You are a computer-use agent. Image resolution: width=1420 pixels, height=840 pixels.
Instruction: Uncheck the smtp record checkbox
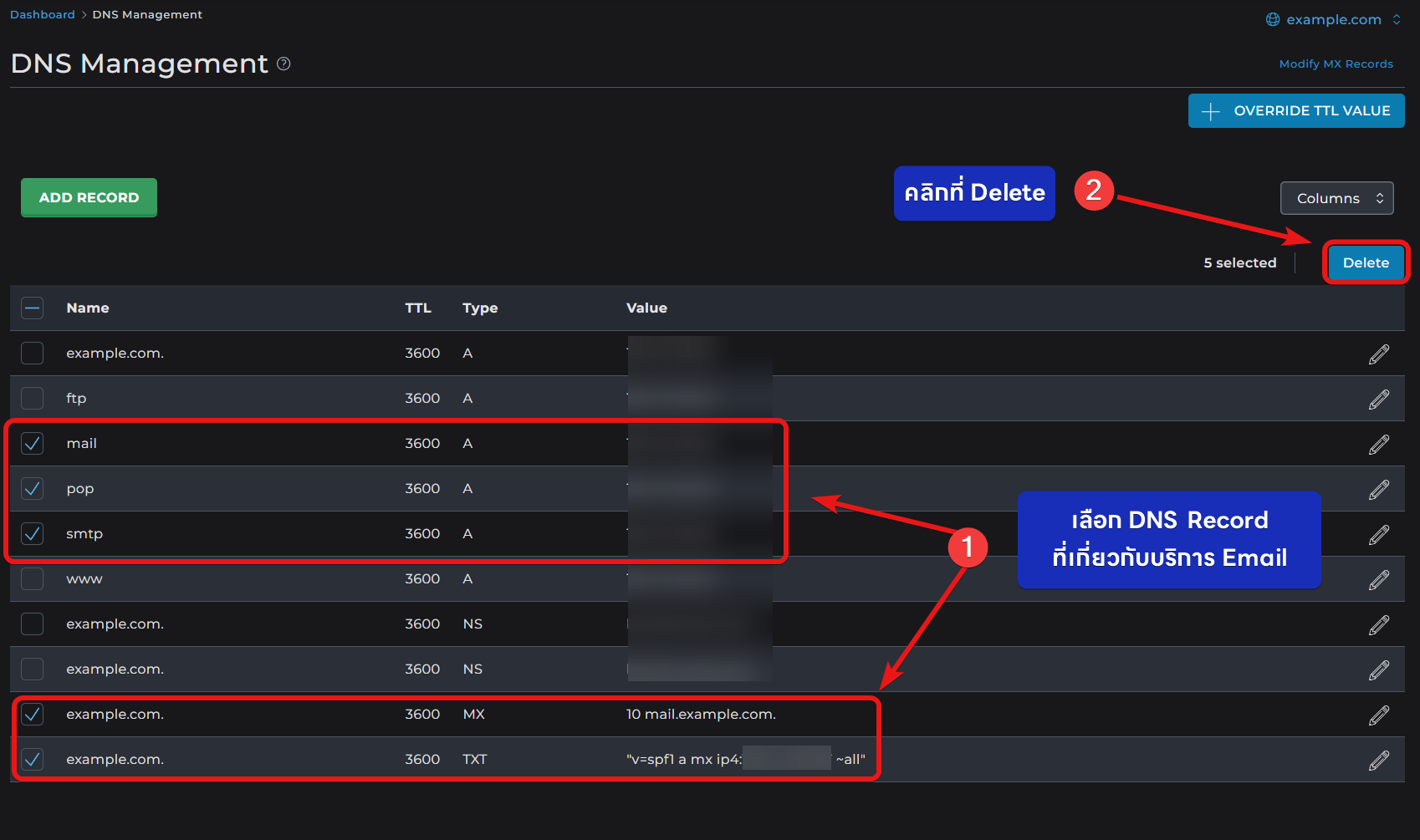tap(32, 533)
